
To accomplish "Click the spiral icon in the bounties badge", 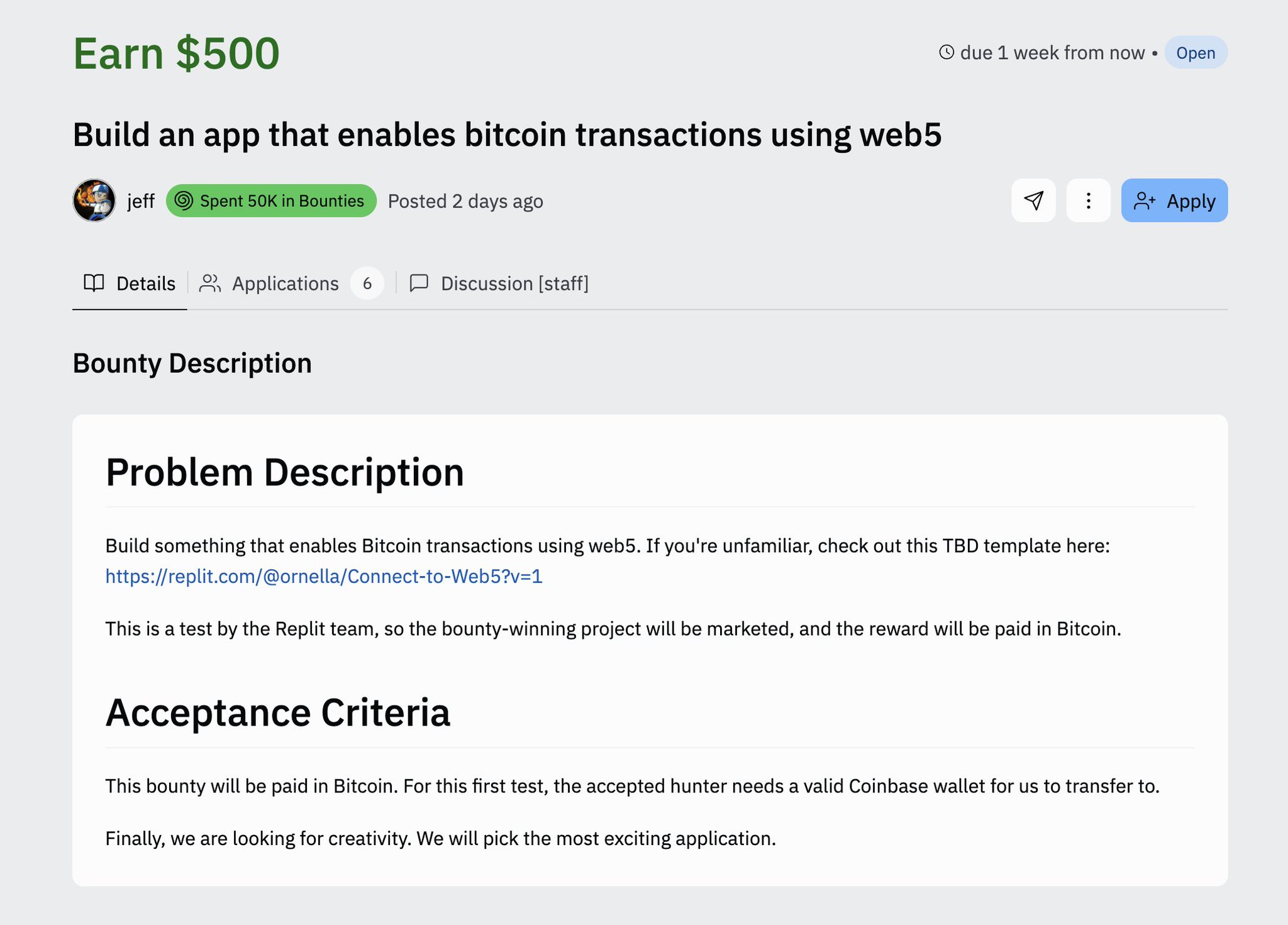I will [x=184, y=201].
